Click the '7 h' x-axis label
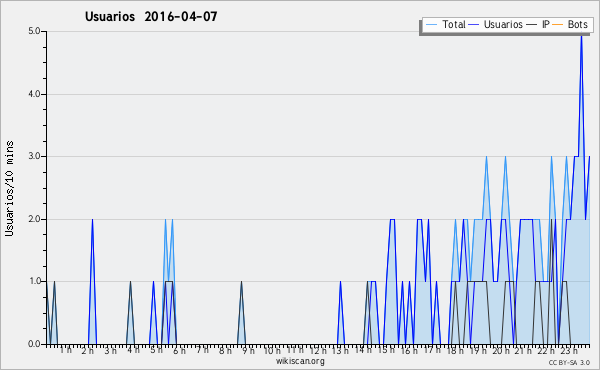Image resolution: width=600 pixels, height=370 pixels. pyautogui.click(x=202, y=350)
